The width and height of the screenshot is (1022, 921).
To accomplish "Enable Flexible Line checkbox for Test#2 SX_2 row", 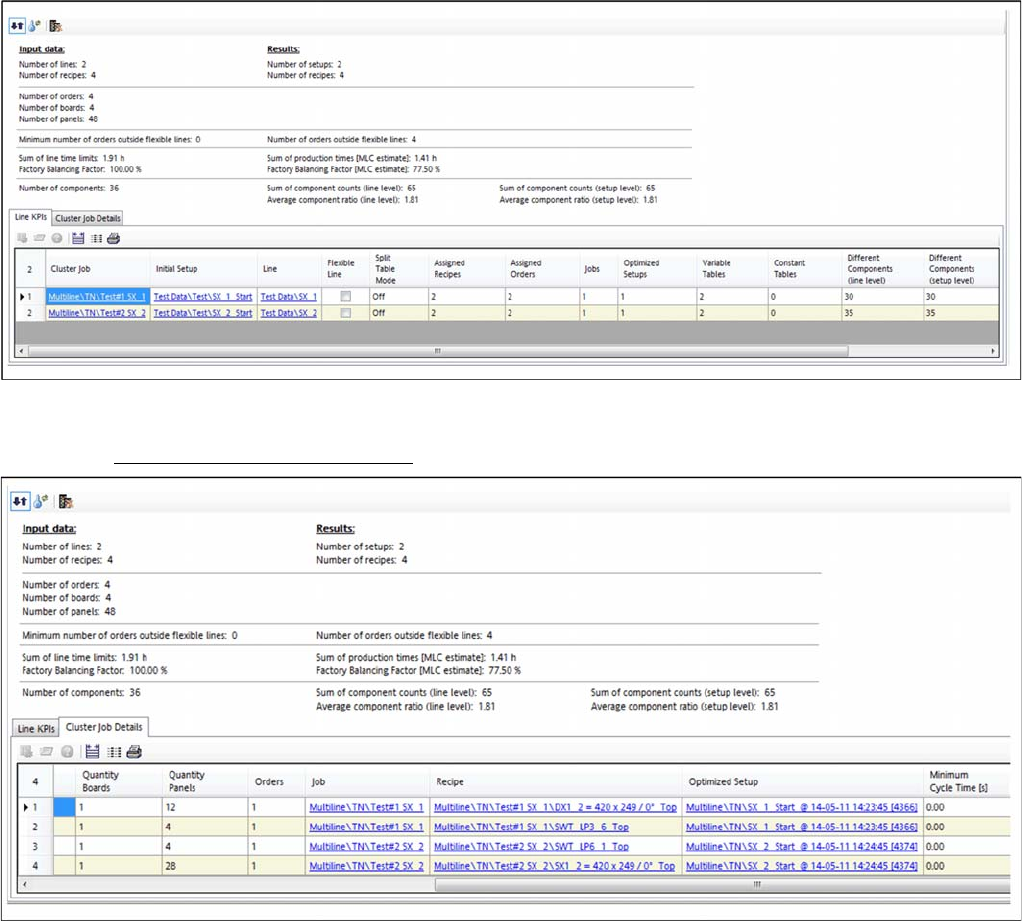I will [345, 313].
